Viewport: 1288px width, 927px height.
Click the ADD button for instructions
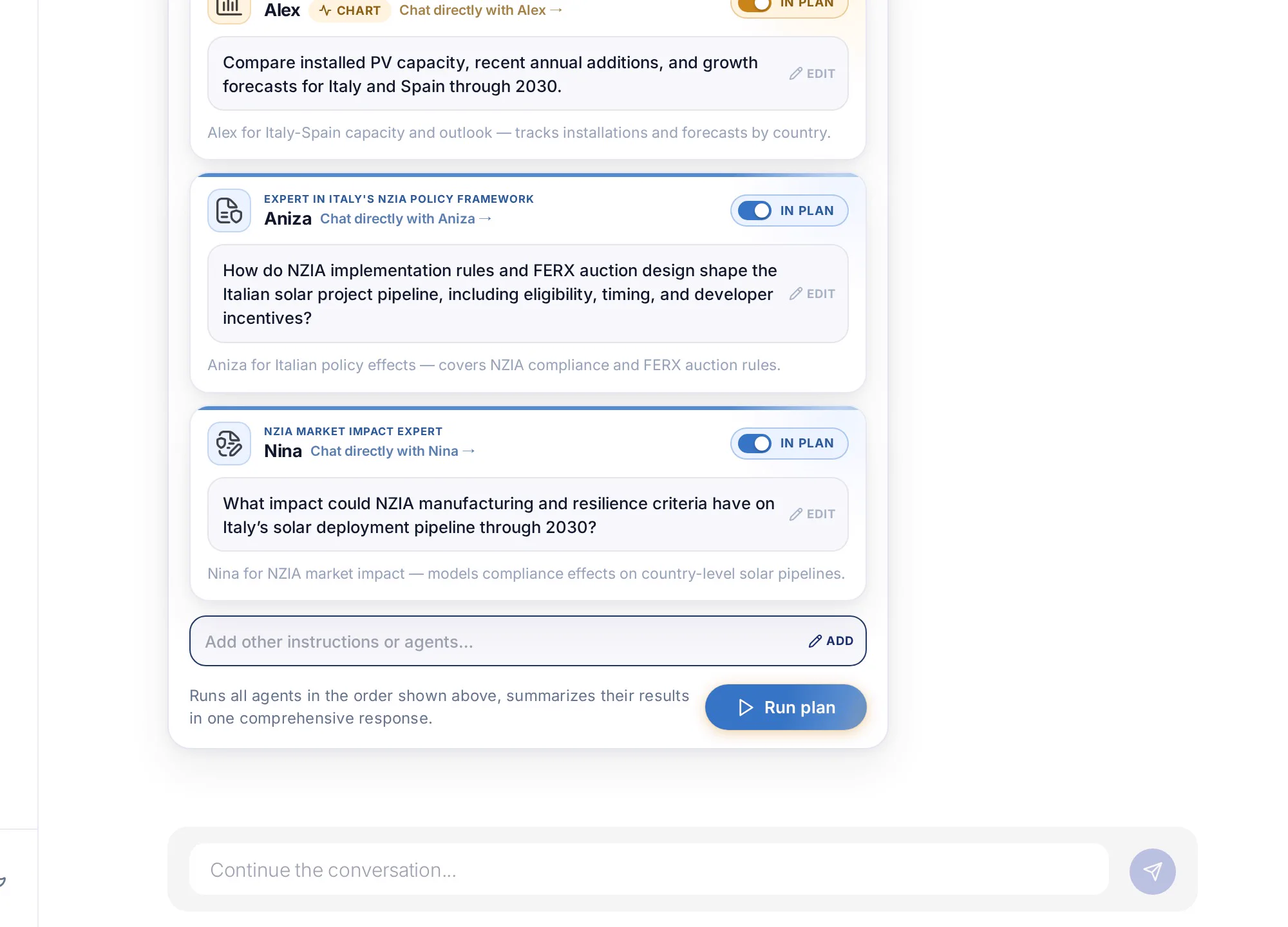pyautogui.click(x=831, y=641)
